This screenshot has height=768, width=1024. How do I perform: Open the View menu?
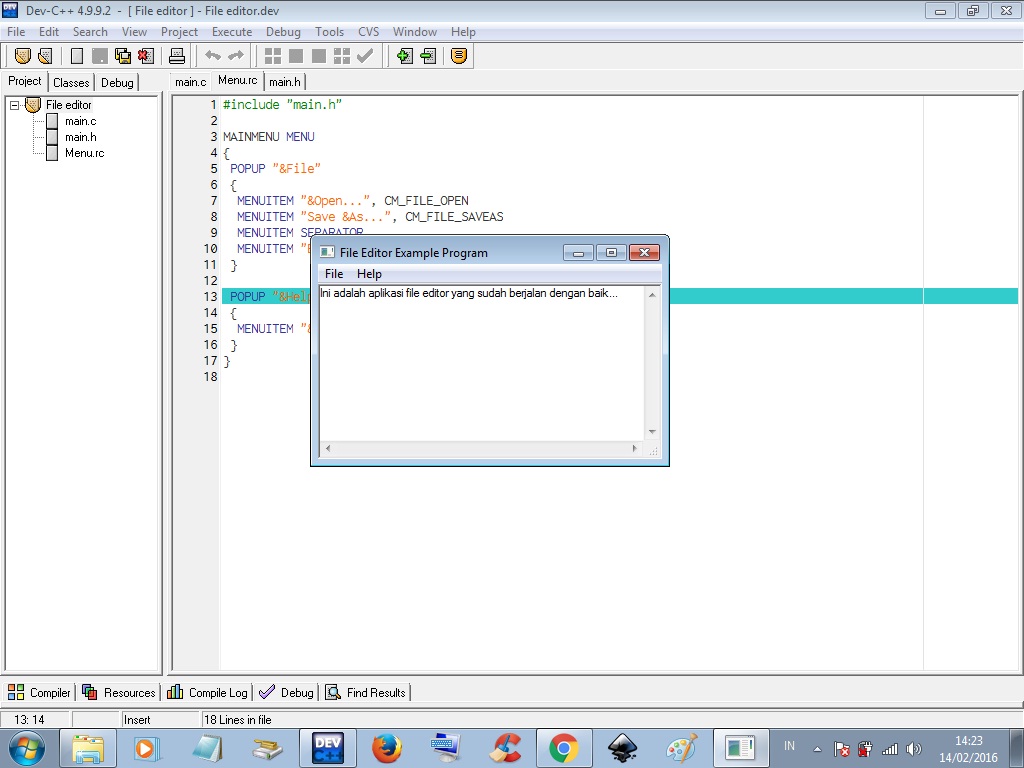pyautogui.click(x=135, y=32)
